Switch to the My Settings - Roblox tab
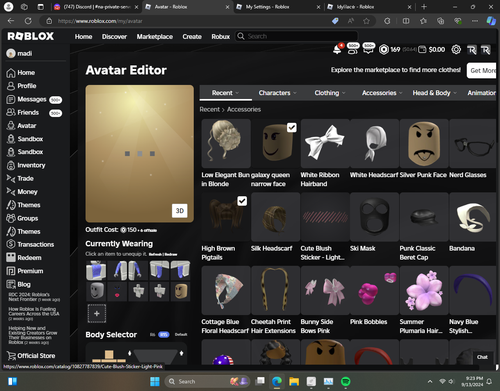The image size is (500, 391). click(278, 7)
